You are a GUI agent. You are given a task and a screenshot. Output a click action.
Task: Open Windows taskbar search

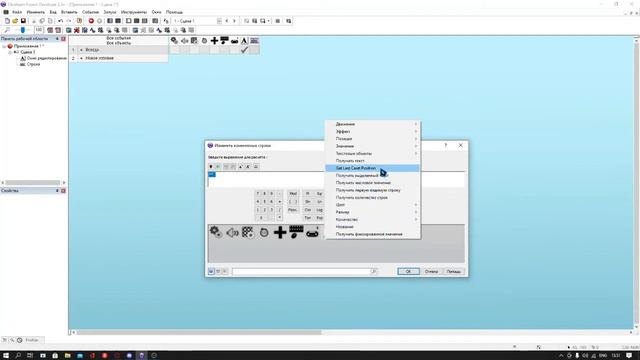[x=18, y=356]
